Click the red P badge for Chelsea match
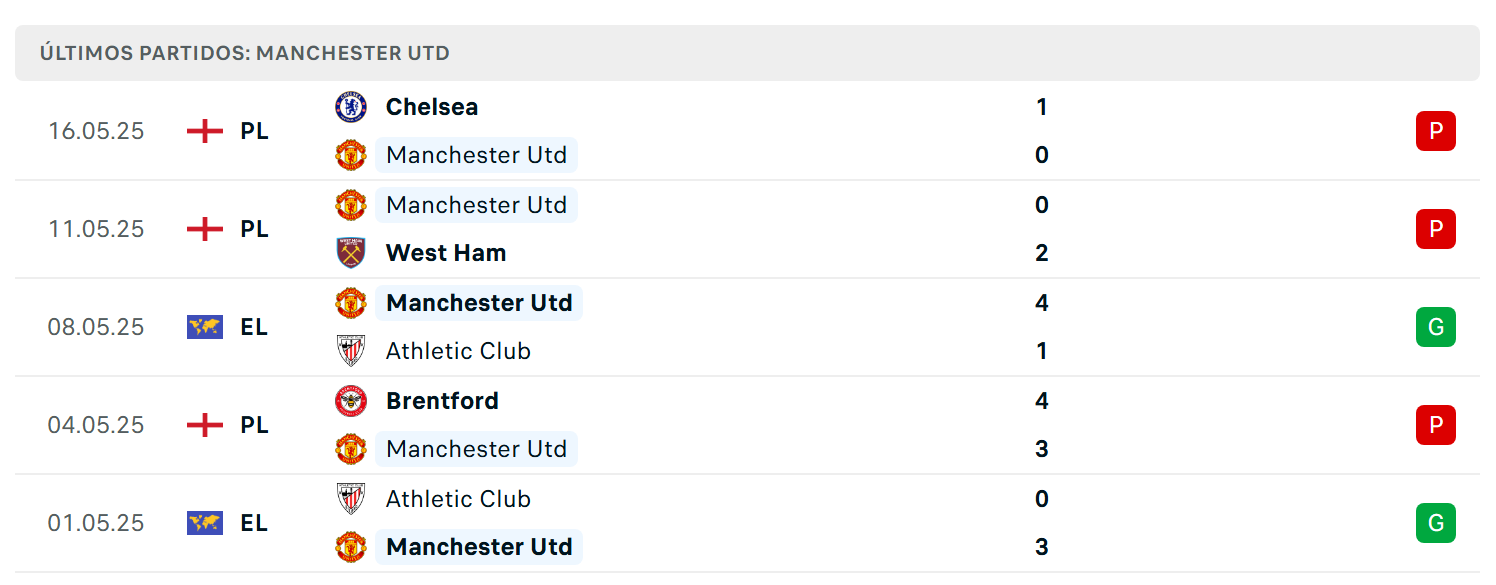The height and width of the screenshot is (585, 1496). [x=1436, y=131]
